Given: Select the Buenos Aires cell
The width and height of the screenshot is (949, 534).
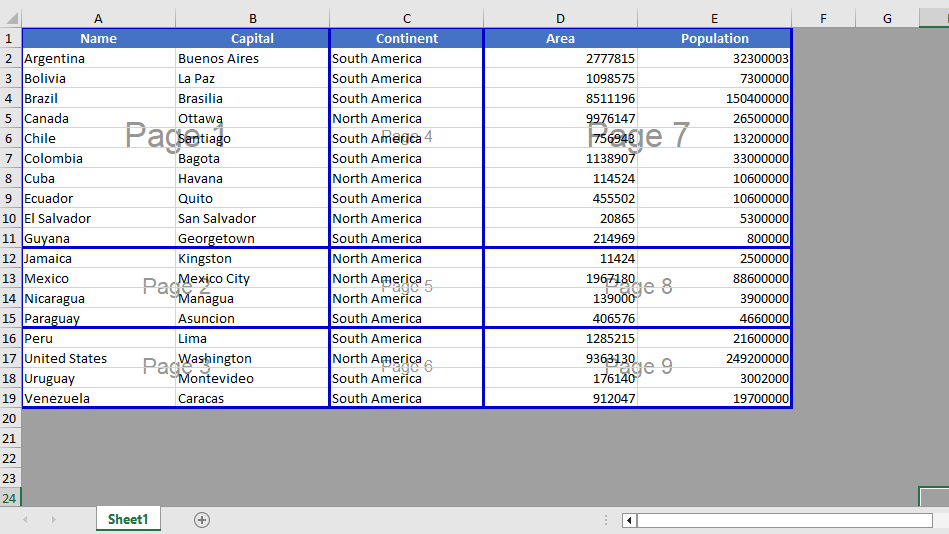Looking at the screenshot, I should point(252,59).
